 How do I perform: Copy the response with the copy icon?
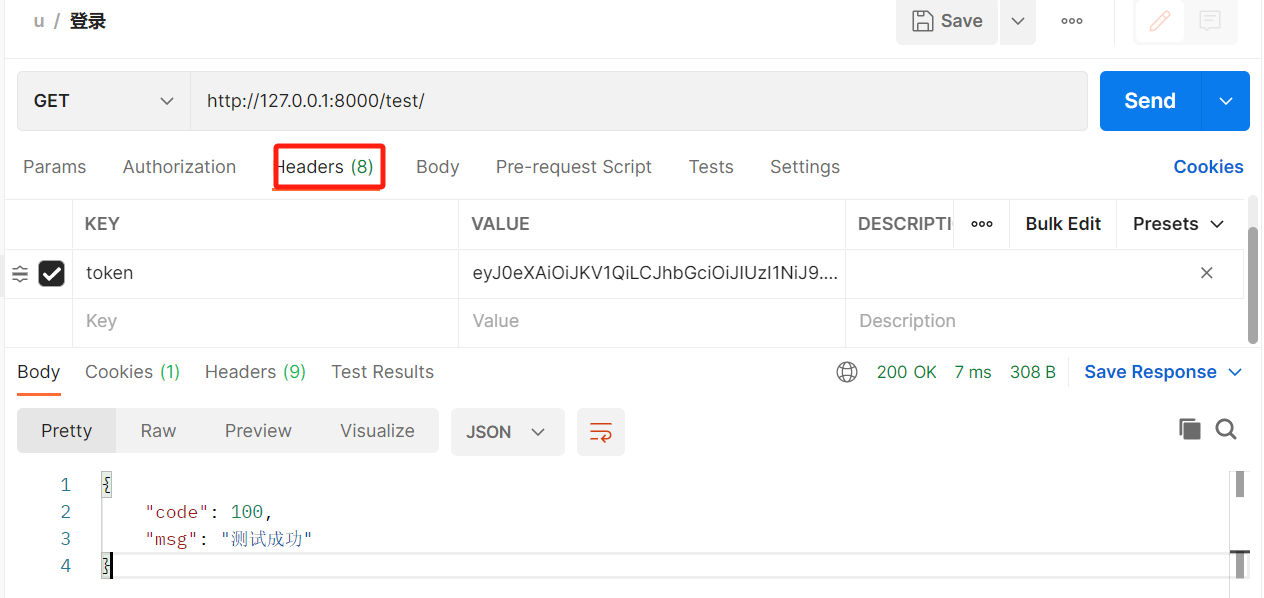pyautogui.click(x=1190, y=430)
